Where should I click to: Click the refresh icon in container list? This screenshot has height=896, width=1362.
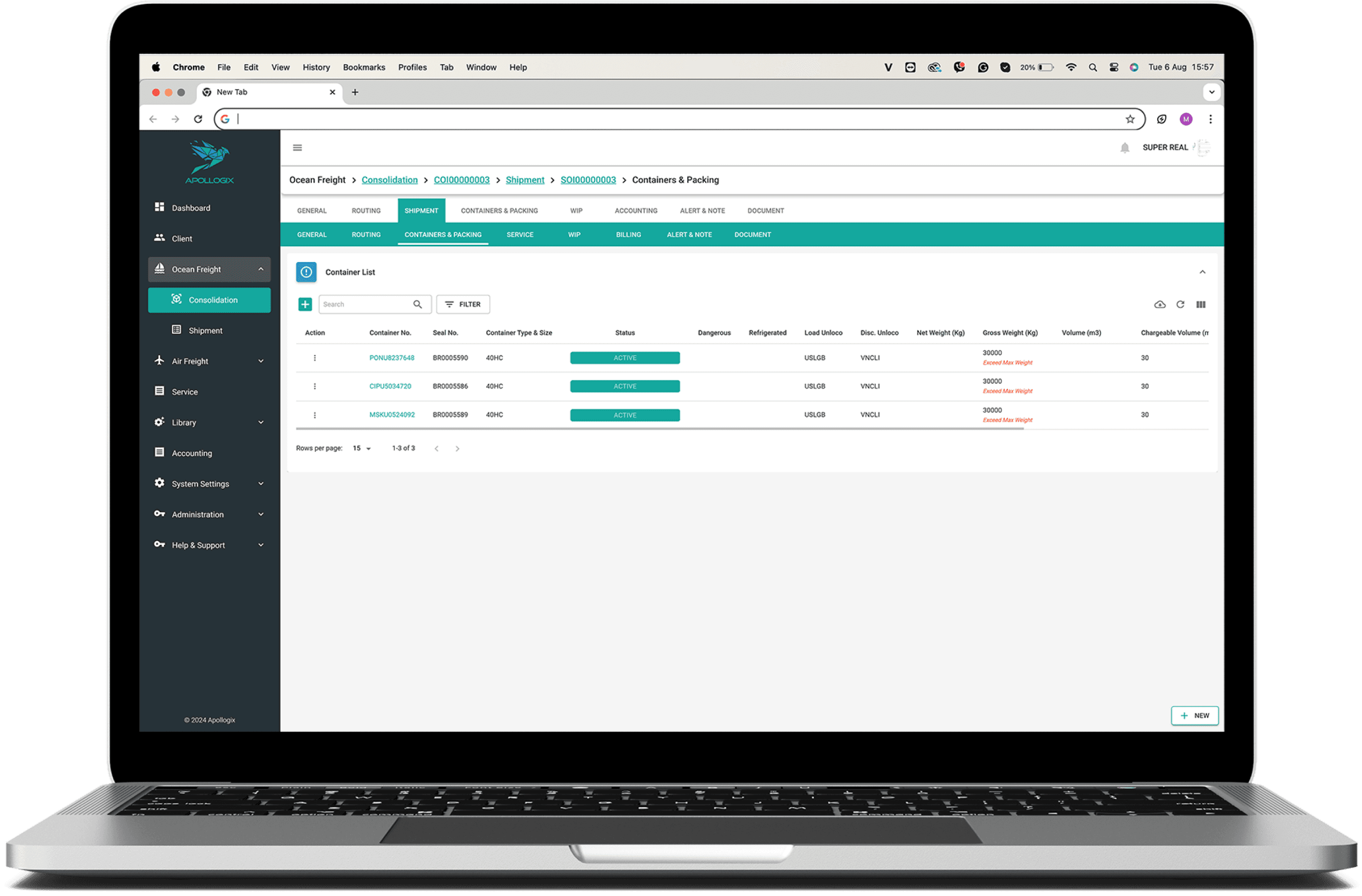(x=1182, y=304)
